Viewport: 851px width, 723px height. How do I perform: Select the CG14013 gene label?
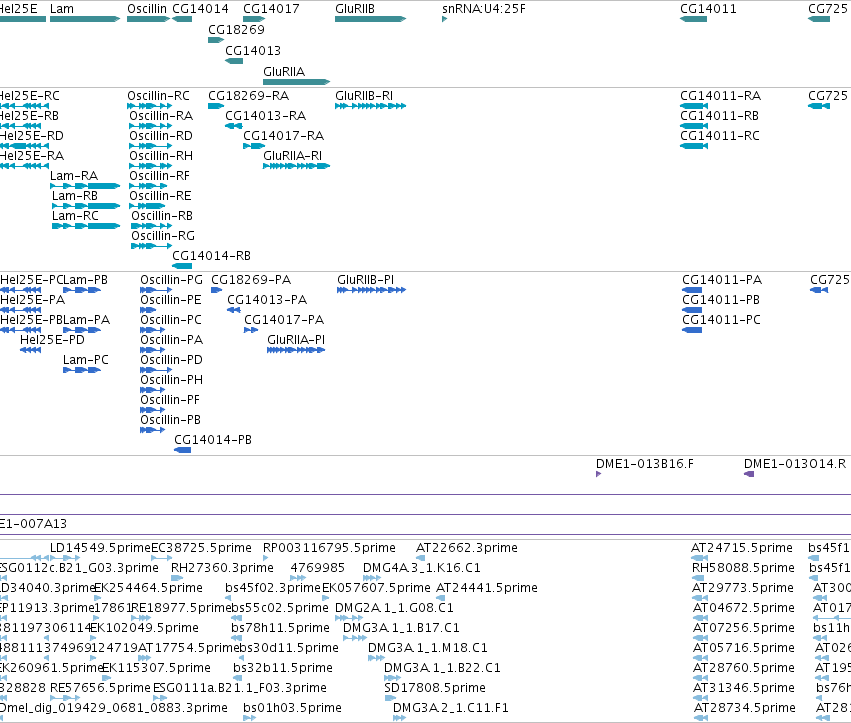pos(253,50)
